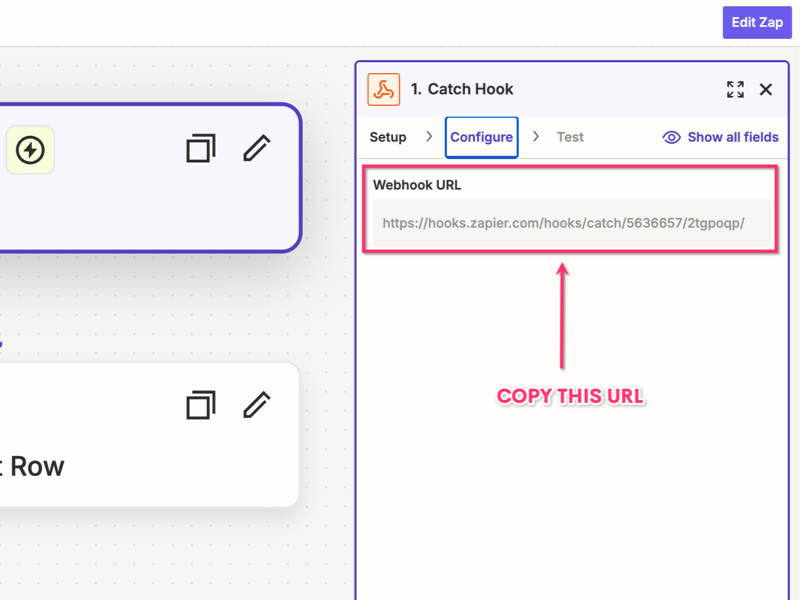Open the Test tab
Viewport: 800px width, 600px height.
click(570, 137)
